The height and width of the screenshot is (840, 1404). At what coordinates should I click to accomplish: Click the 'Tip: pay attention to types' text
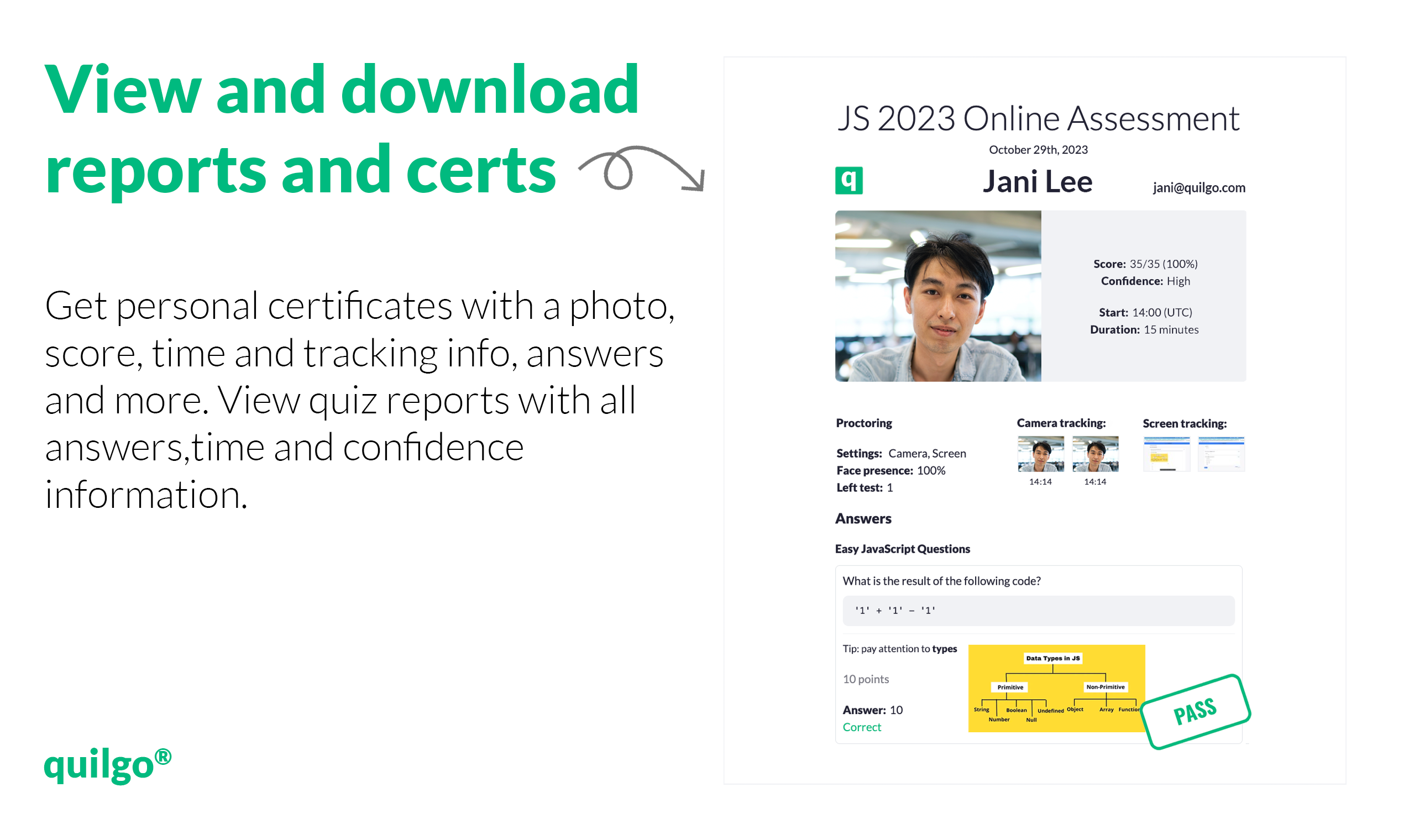(x=899, y=649)
